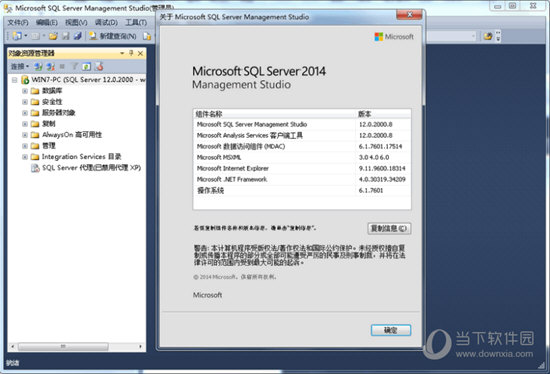Expand the Integration Services 目录 node
Viewport: 550px width, 374px height.
coord(25,157)
